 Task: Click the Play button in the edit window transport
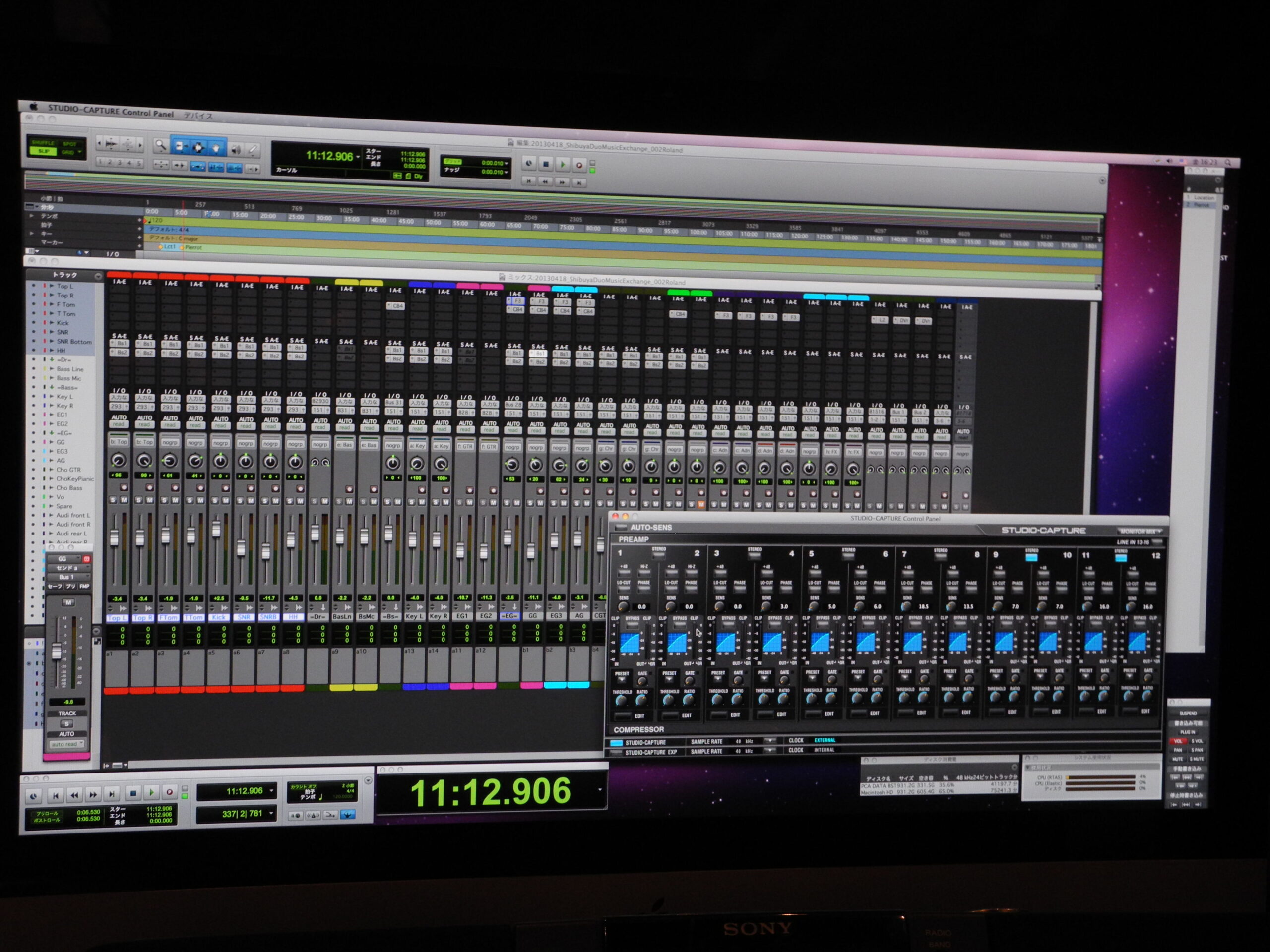tap(563, 165)
